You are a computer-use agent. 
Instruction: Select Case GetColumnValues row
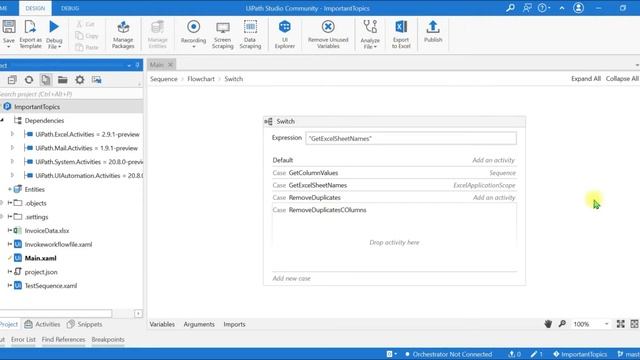pos(394,173)
